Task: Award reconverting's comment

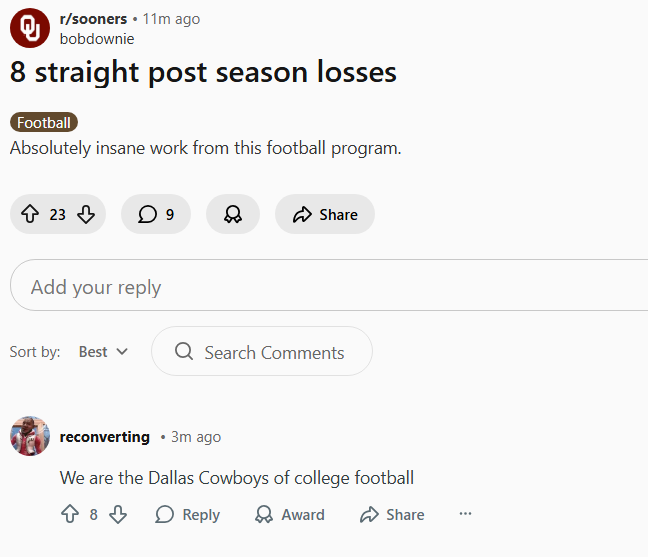Action: tap(290, 514)
